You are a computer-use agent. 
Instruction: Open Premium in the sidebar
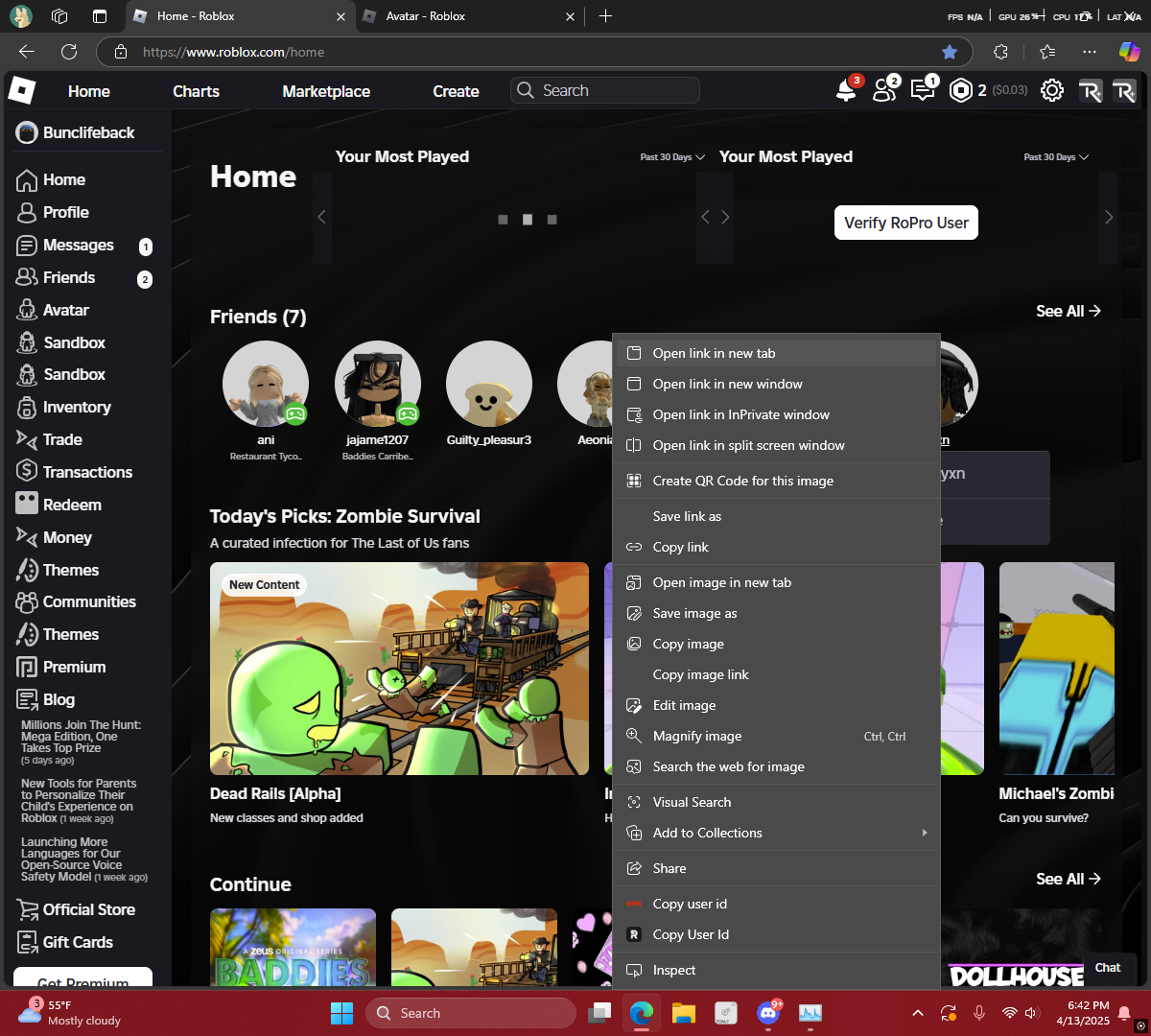pos(61,667)
